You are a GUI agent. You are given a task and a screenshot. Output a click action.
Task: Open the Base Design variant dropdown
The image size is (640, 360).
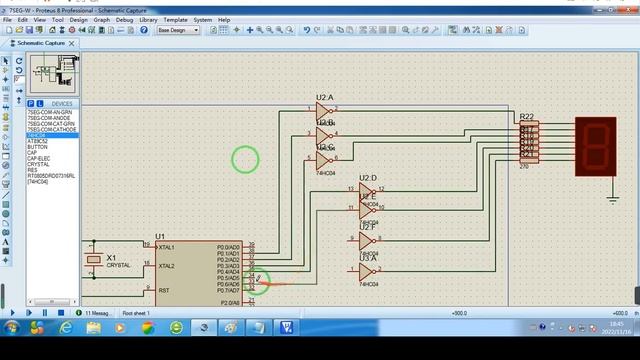[x=178, y=30]
